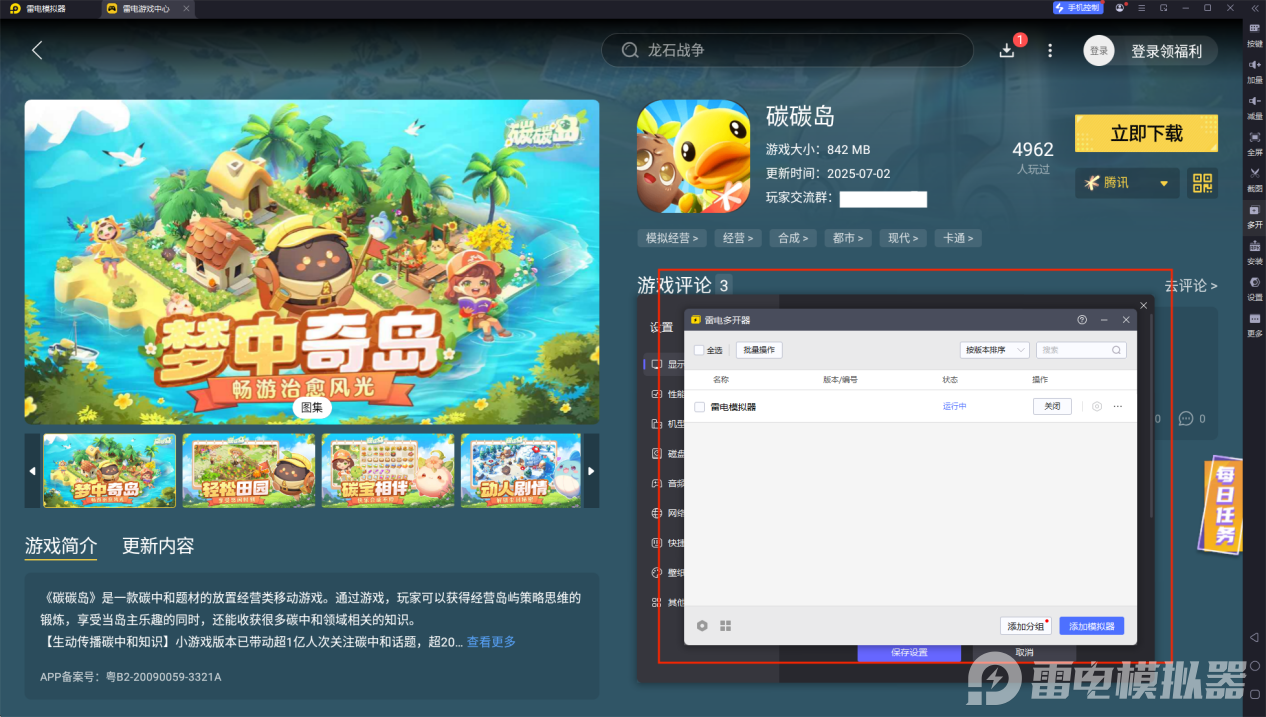Expand the 按版本排序 sort dropdown
The height and width of the screenshot is (717, 1266).
993,350
